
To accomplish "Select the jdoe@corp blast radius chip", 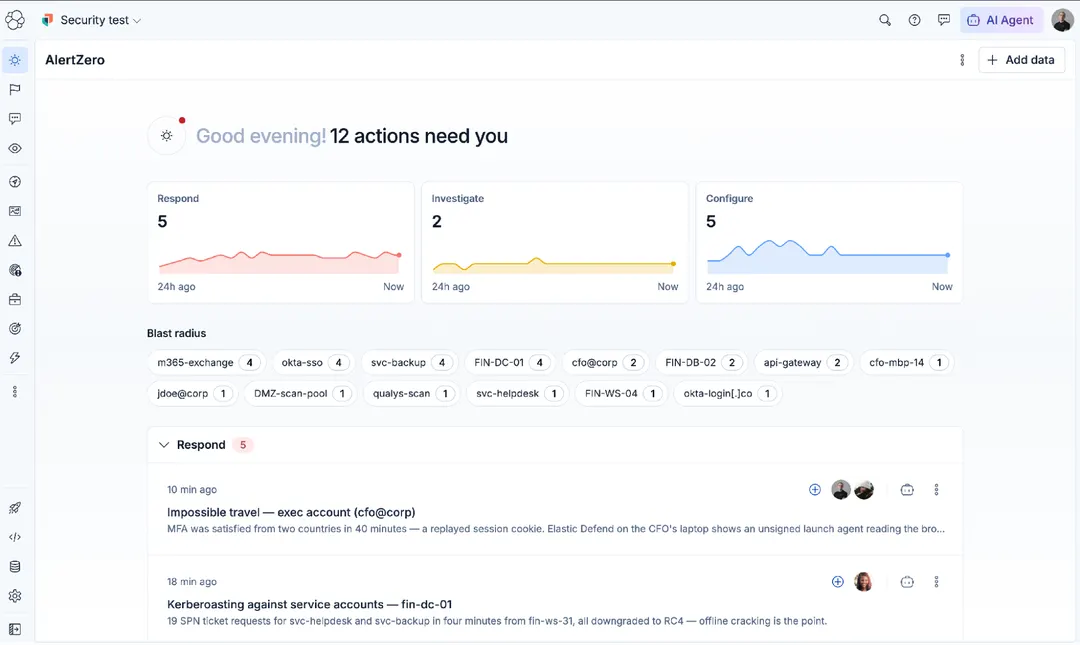I will [192, 393].
